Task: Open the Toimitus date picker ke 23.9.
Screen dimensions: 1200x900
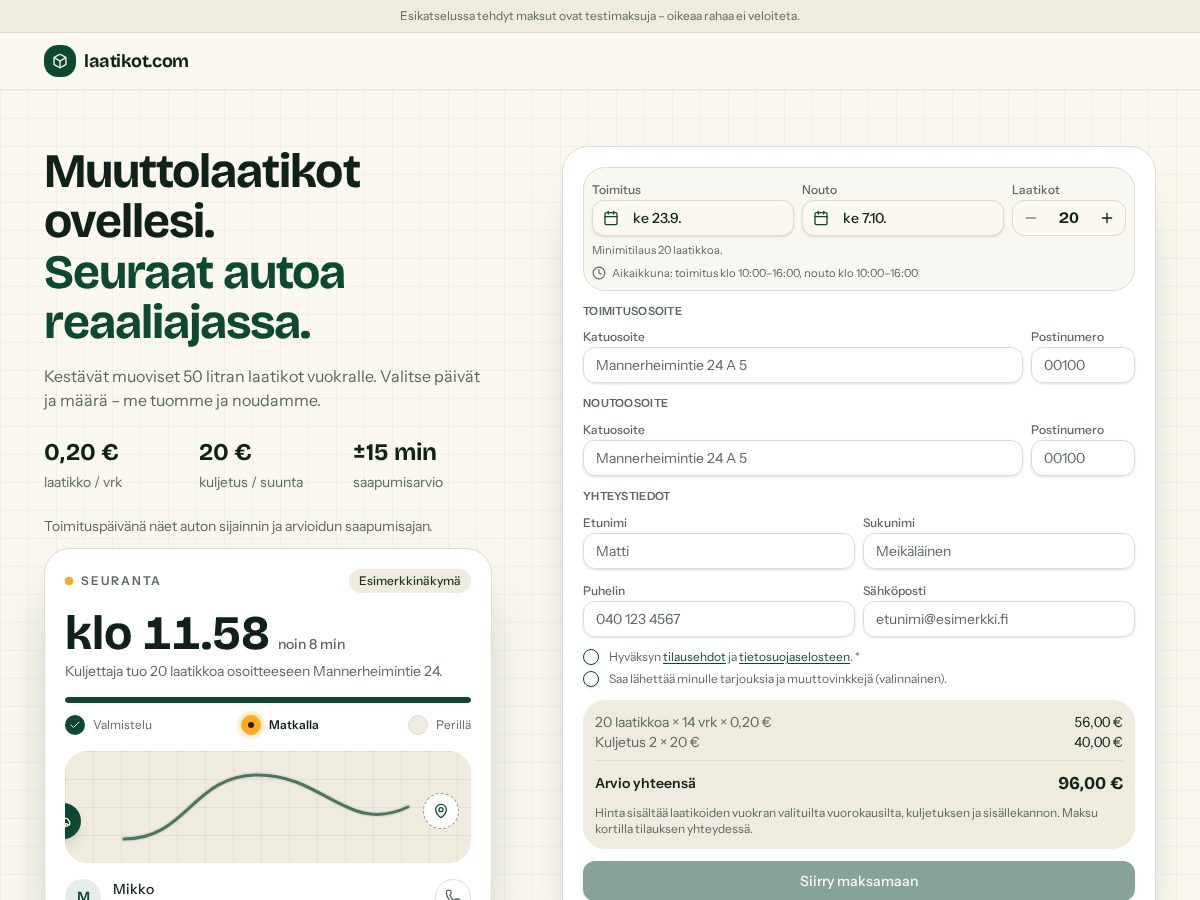Action: (693, 218)
